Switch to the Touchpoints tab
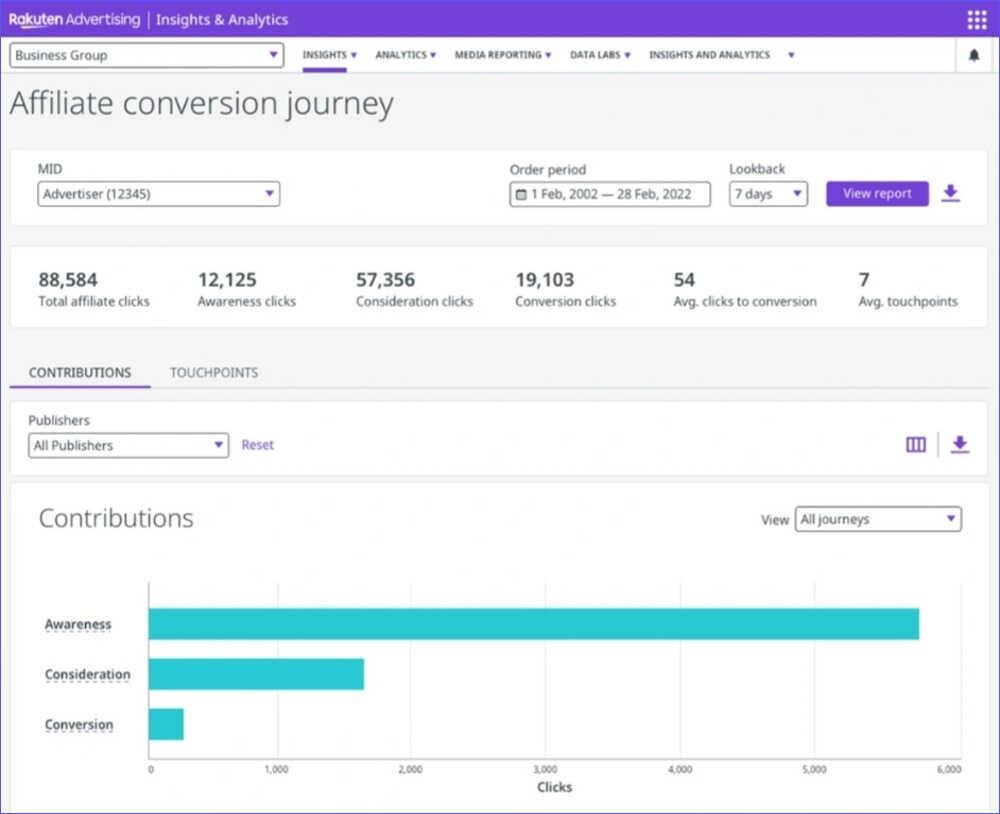This screenshot has height=814, width=1000. tap(213, 372)
